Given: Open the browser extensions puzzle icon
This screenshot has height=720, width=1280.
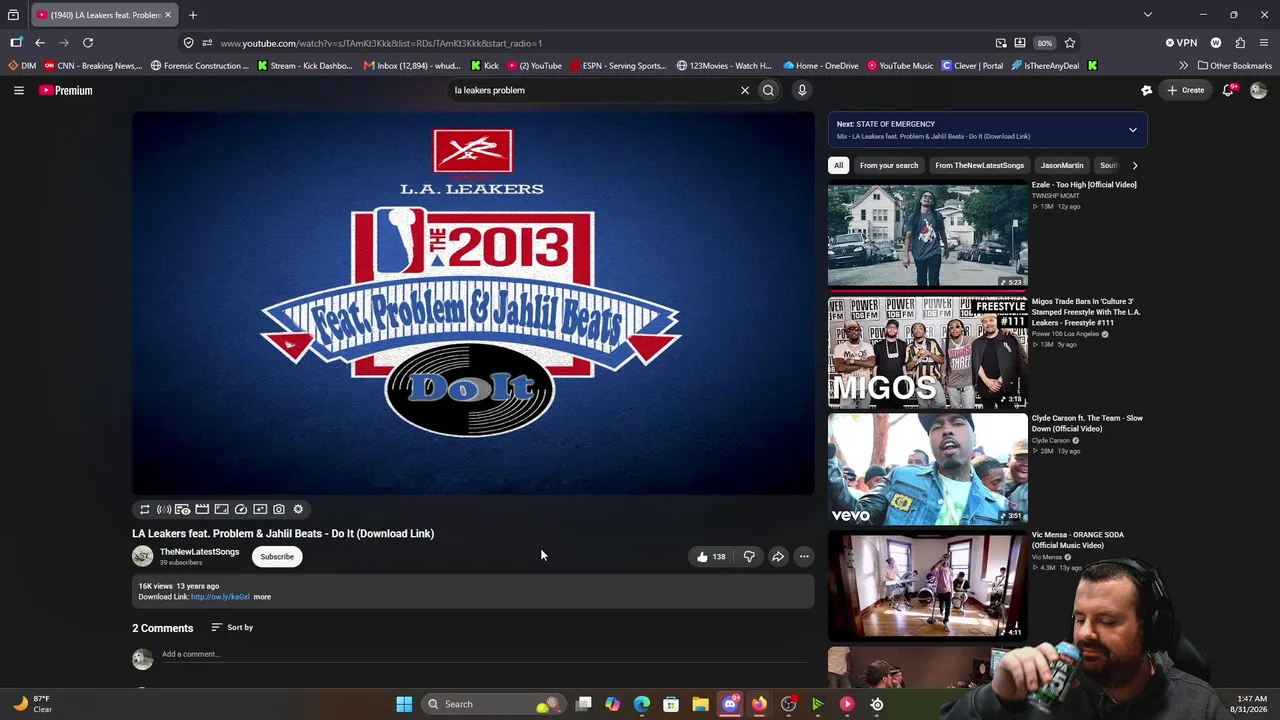Looking at the screenshot, I should tap(1240, 43).
